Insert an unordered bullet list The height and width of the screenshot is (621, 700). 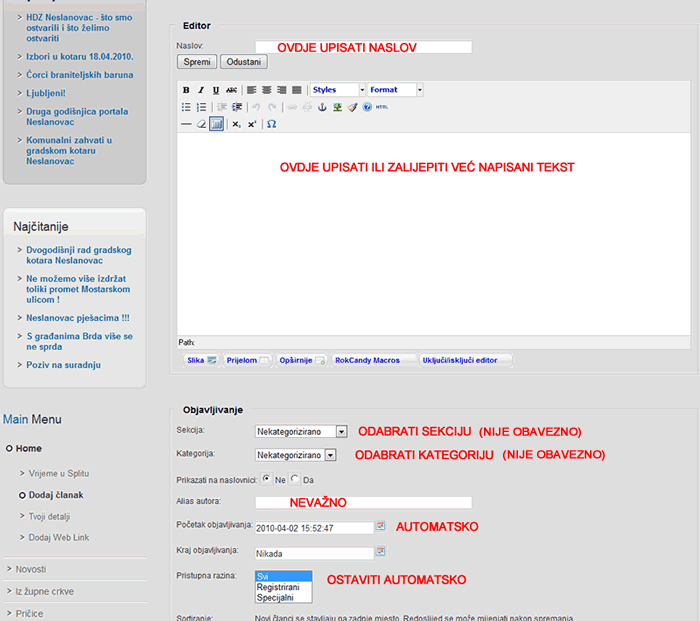click(186, 107)
